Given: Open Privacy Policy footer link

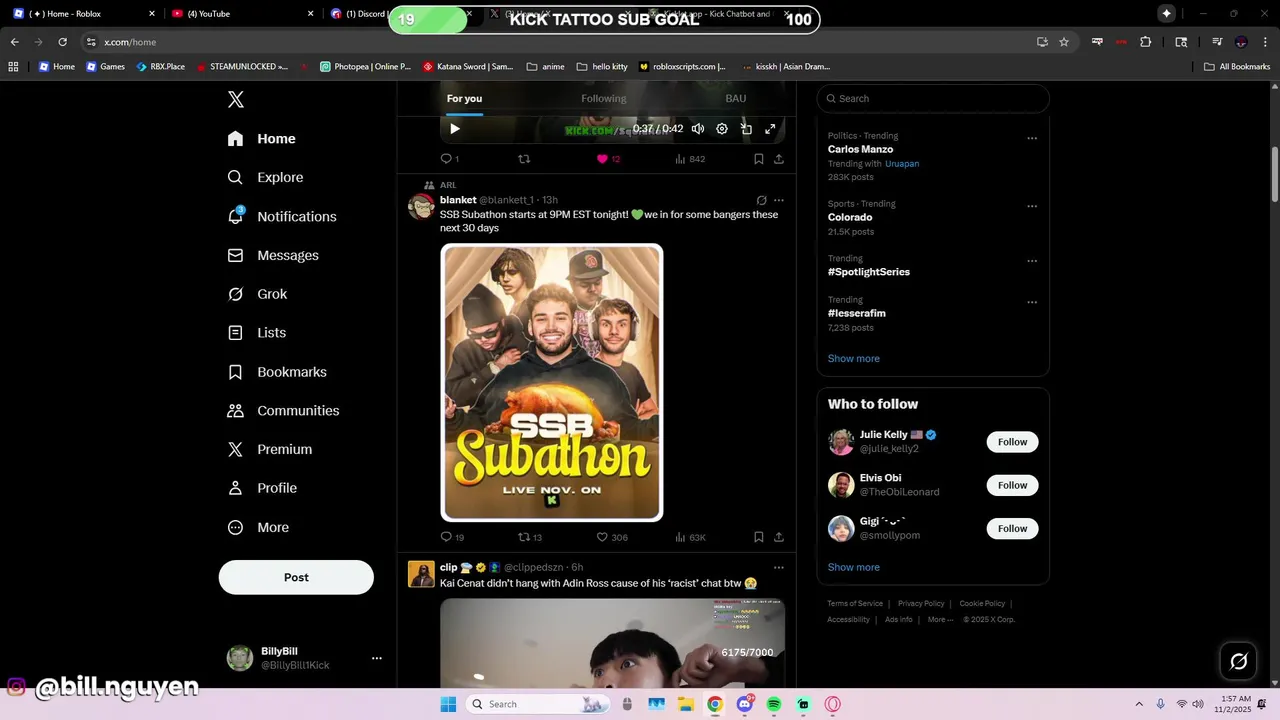Looking at the screenshot, I should pos(921,603).
